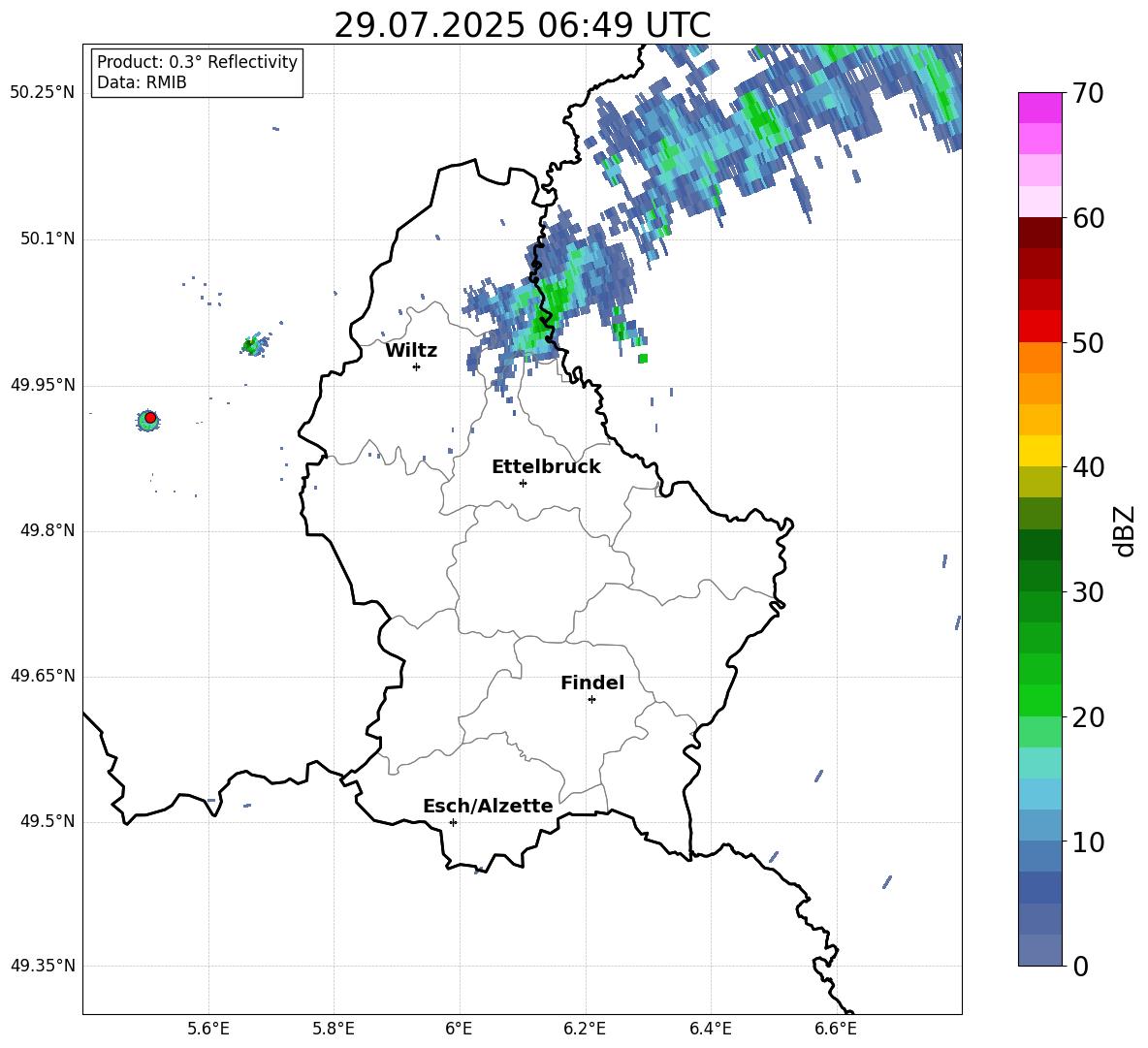This screenshot has height=1048, width=1148.
Task: Click the 6°E longitude label
Action: tap(459, 1029)
